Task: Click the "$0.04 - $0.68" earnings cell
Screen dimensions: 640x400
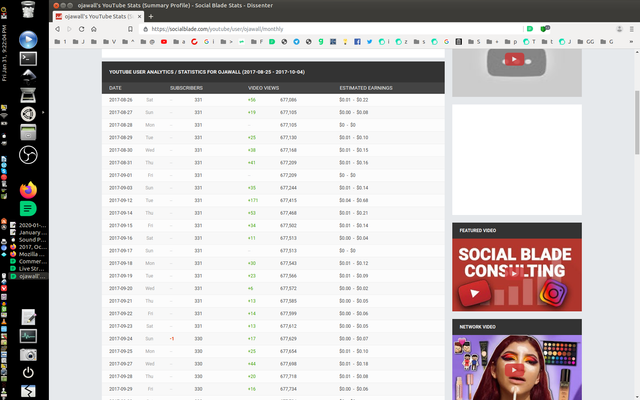Action: pos(353,200)
